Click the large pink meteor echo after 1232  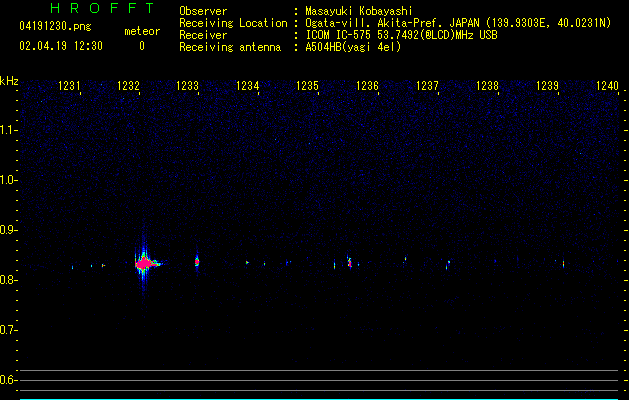144,264
